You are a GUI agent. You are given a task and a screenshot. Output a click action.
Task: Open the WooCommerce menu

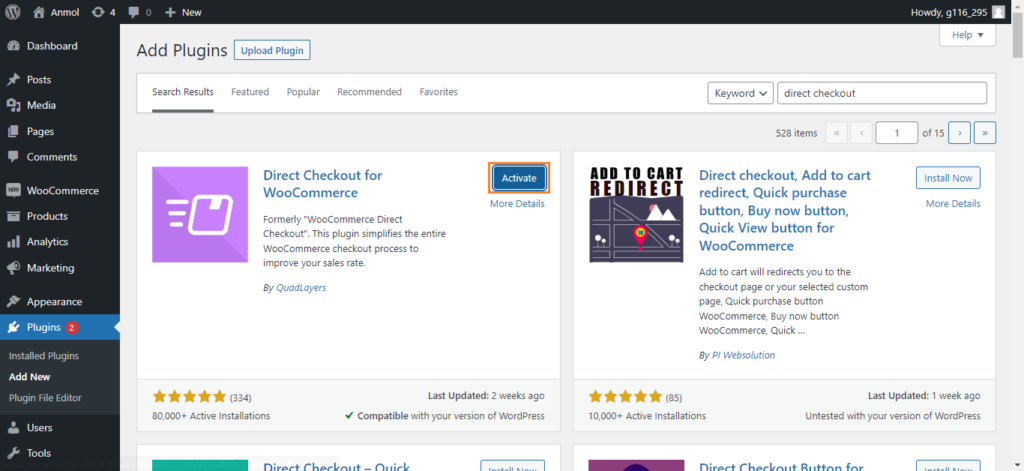[62, 191]
